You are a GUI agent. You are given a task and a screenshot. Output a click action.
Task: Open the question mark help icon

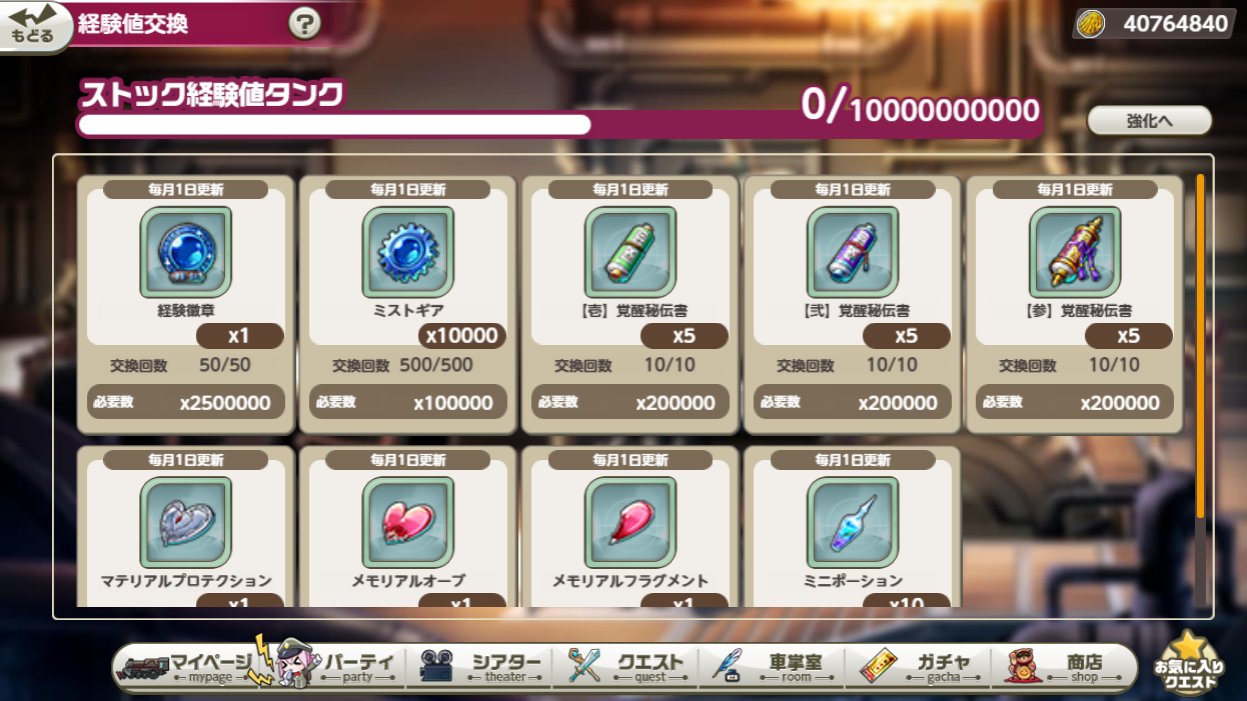tap(304, 23)
